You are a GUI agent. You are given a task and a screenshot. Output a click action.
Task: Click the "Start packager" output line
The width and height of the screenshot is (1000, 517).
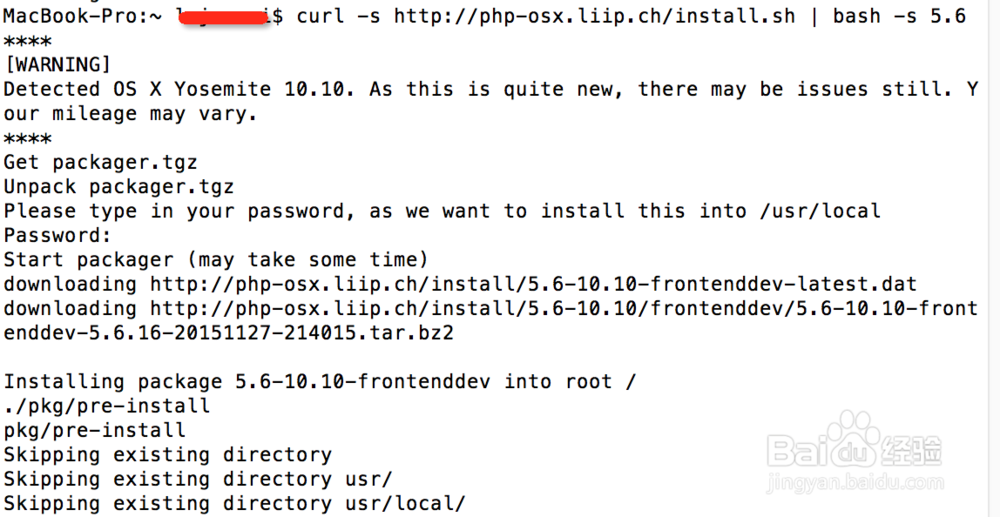216,260
